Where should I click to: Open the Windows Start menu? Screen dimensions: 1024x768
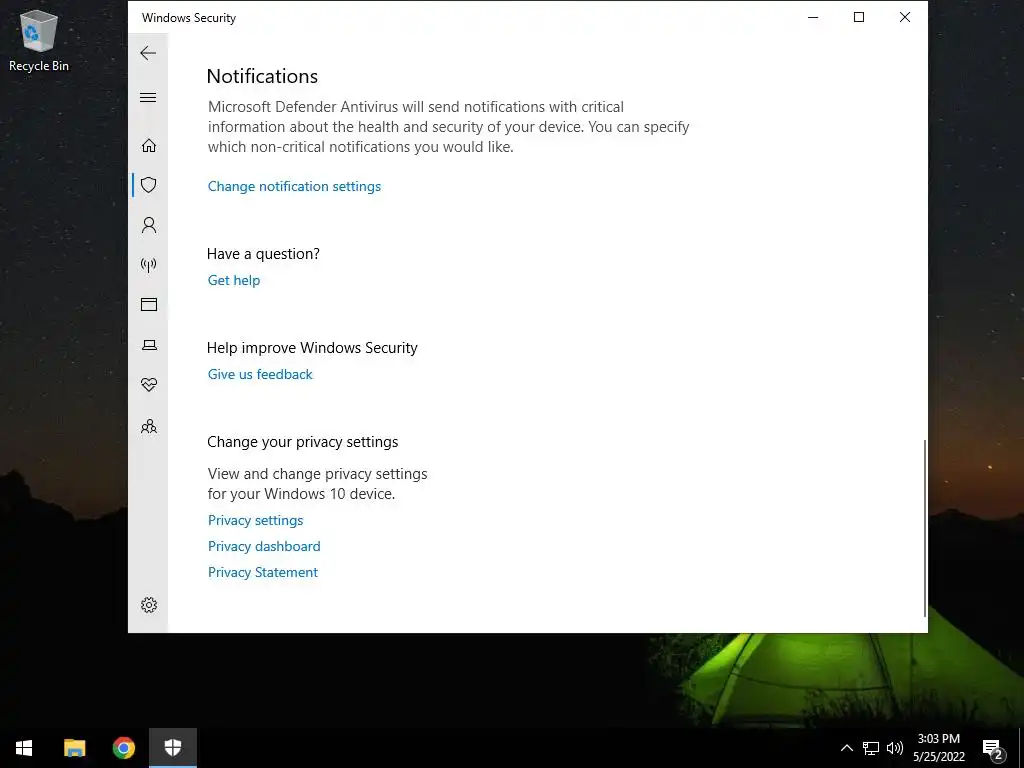[x=24, y=748]
